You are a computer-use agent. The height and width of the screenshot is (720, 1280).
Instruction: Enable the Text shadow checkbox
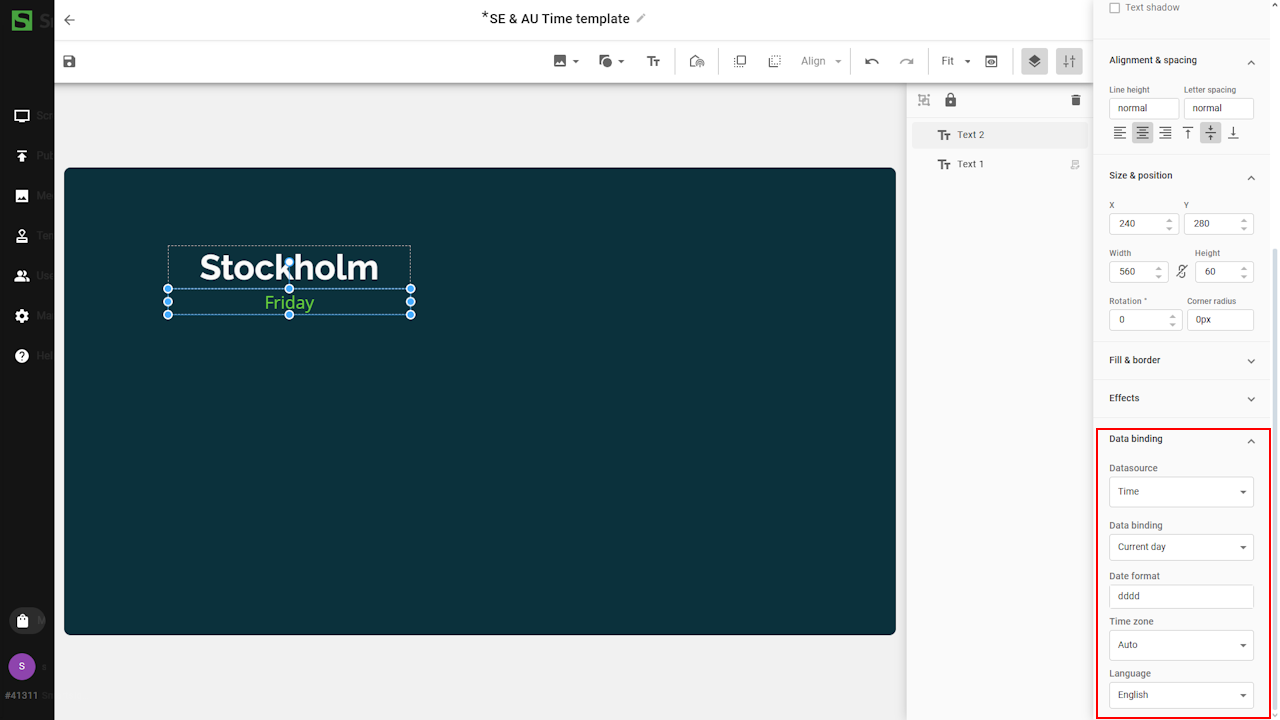click(1115, 8)
